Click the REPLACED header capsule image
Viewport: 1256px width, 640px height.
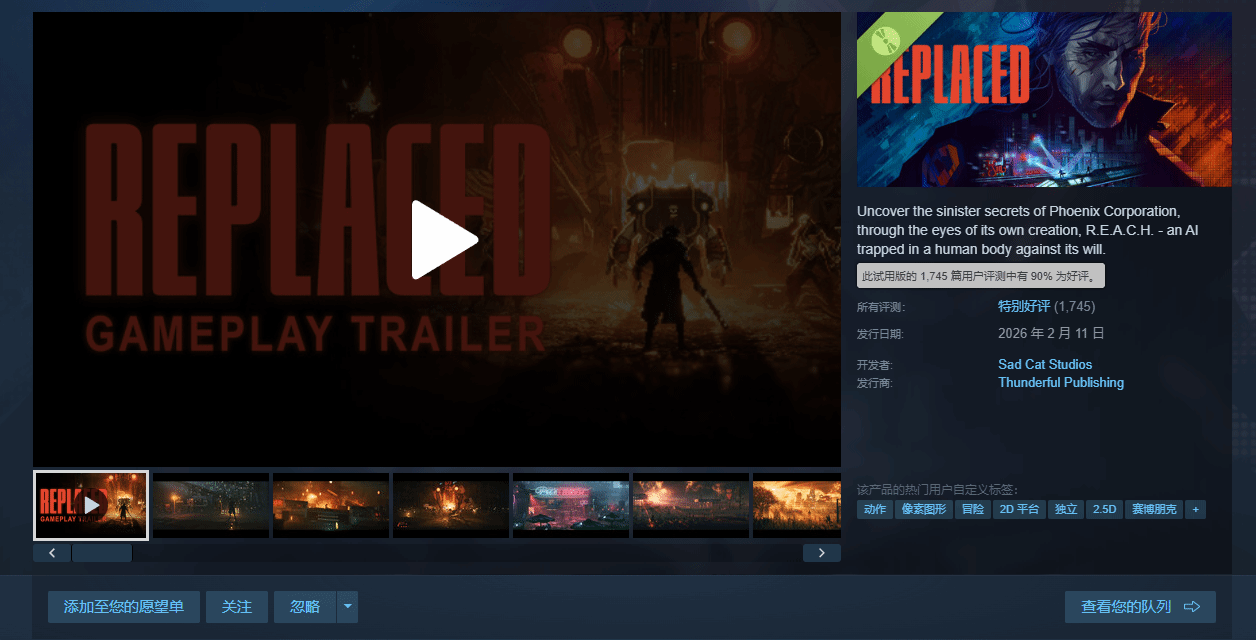pyautogui.click(x=1044, y=99)
